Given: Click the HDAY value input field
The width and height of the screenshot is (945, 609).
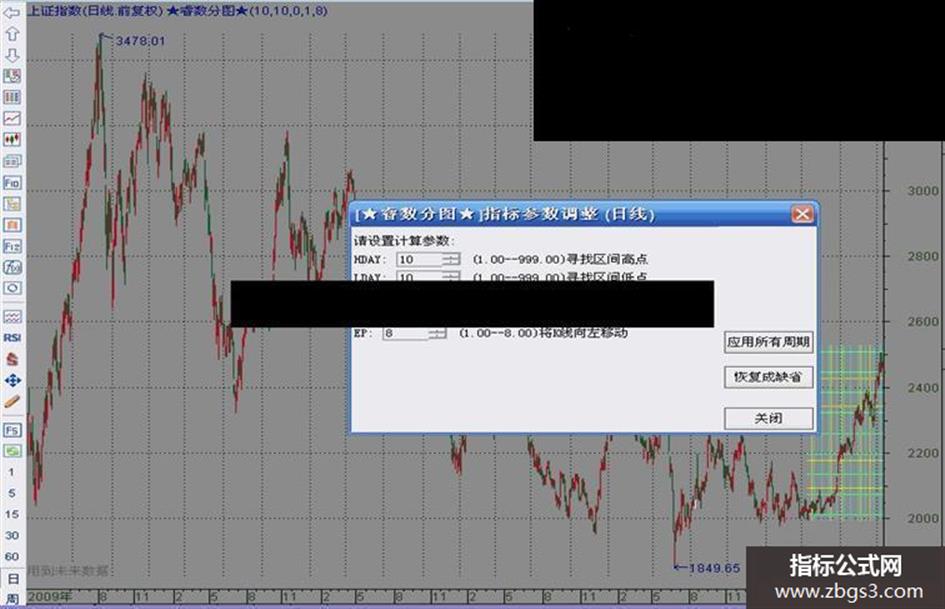Looking at the screenshot, I should 419,260.
